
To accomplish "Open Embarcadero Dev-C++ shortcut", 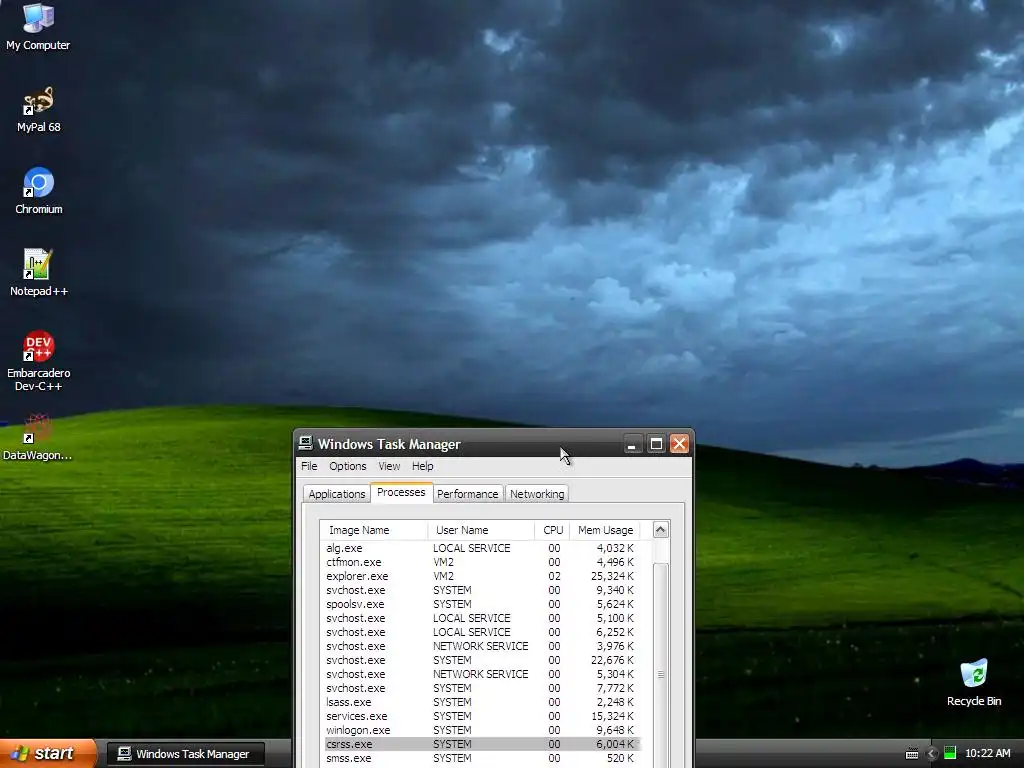I will pyautogui.click(x=38, y=360).
